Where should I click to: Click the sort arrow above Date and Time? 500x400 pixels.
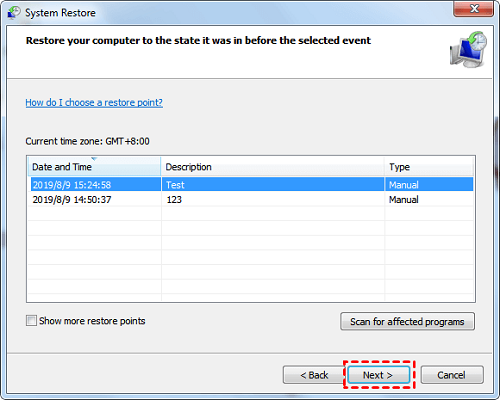tap(94, 159)
